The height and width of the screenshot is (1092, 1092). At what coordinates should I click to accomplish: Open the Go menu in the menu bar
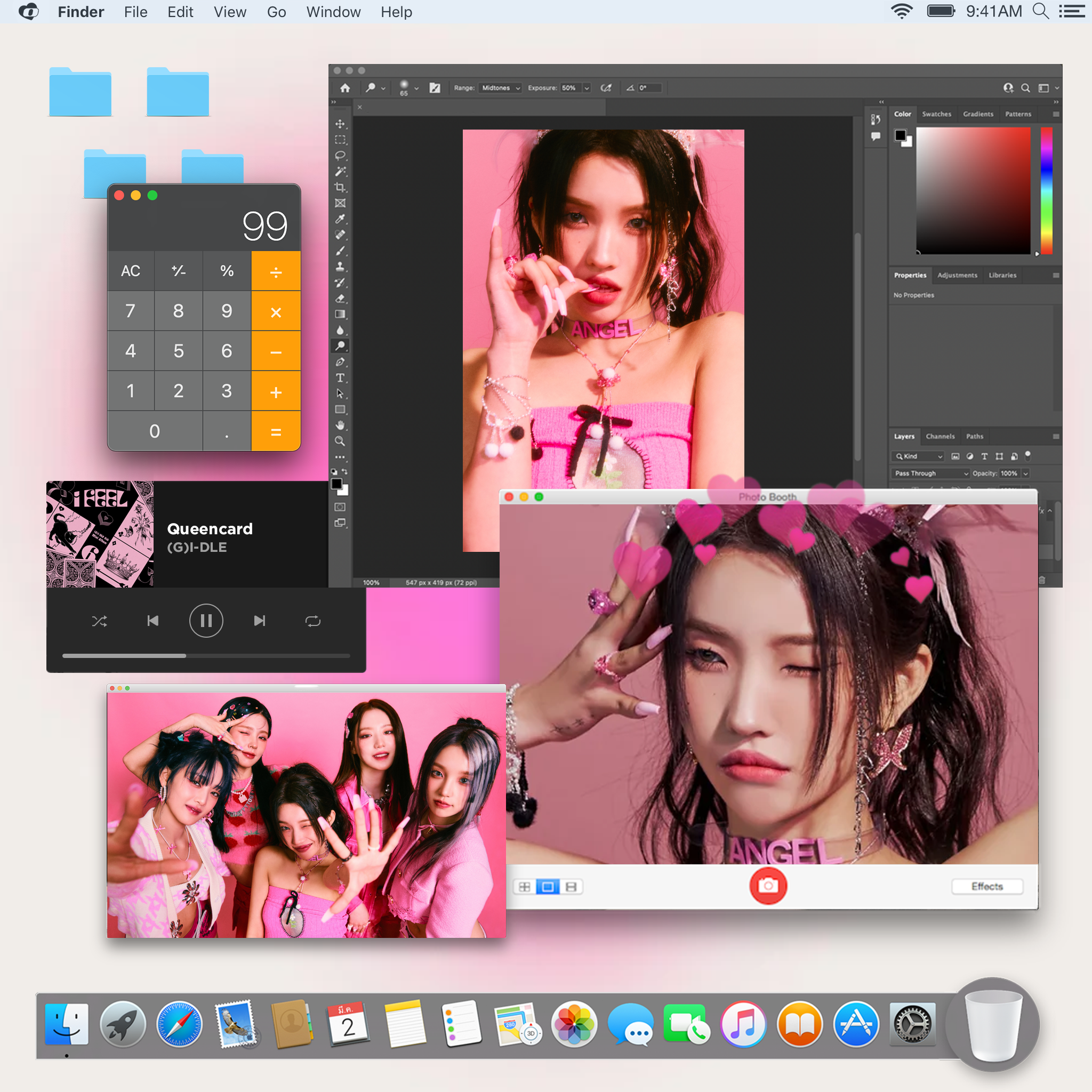(x=276, y=12)
